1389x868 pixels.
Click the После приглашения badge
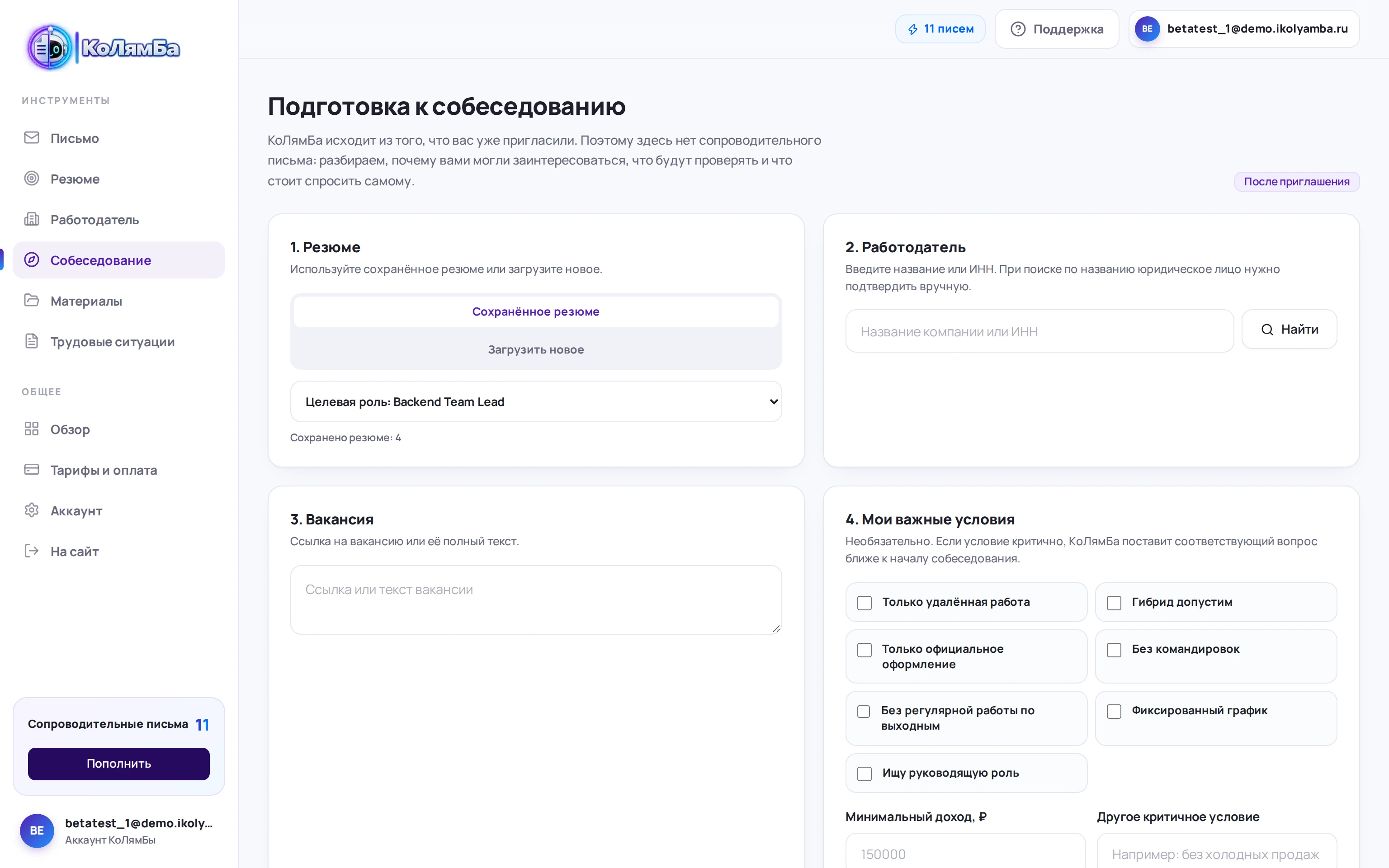[1297, 181]
